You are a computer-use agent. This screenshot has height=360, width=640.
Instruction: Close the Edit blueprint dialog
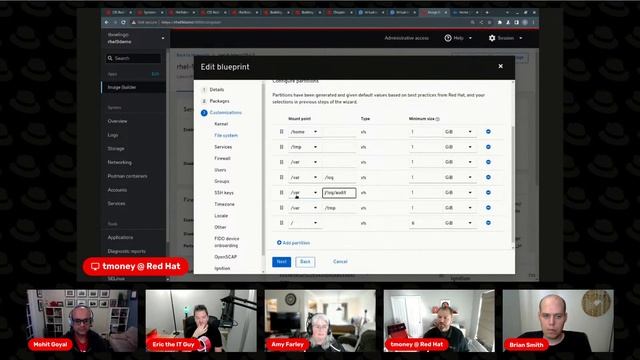click(500, 66)
